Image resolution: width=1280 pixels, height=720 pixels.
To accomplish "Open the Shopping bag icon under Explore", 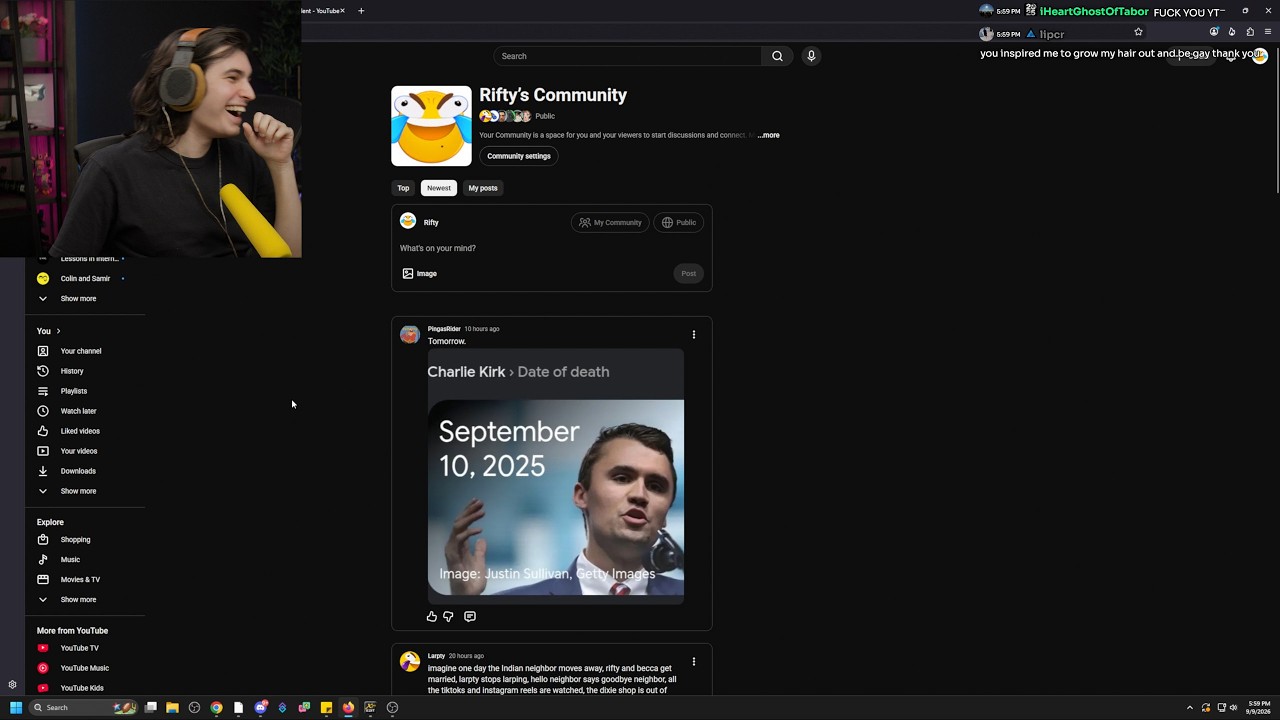I will click(x=43, y=540).
